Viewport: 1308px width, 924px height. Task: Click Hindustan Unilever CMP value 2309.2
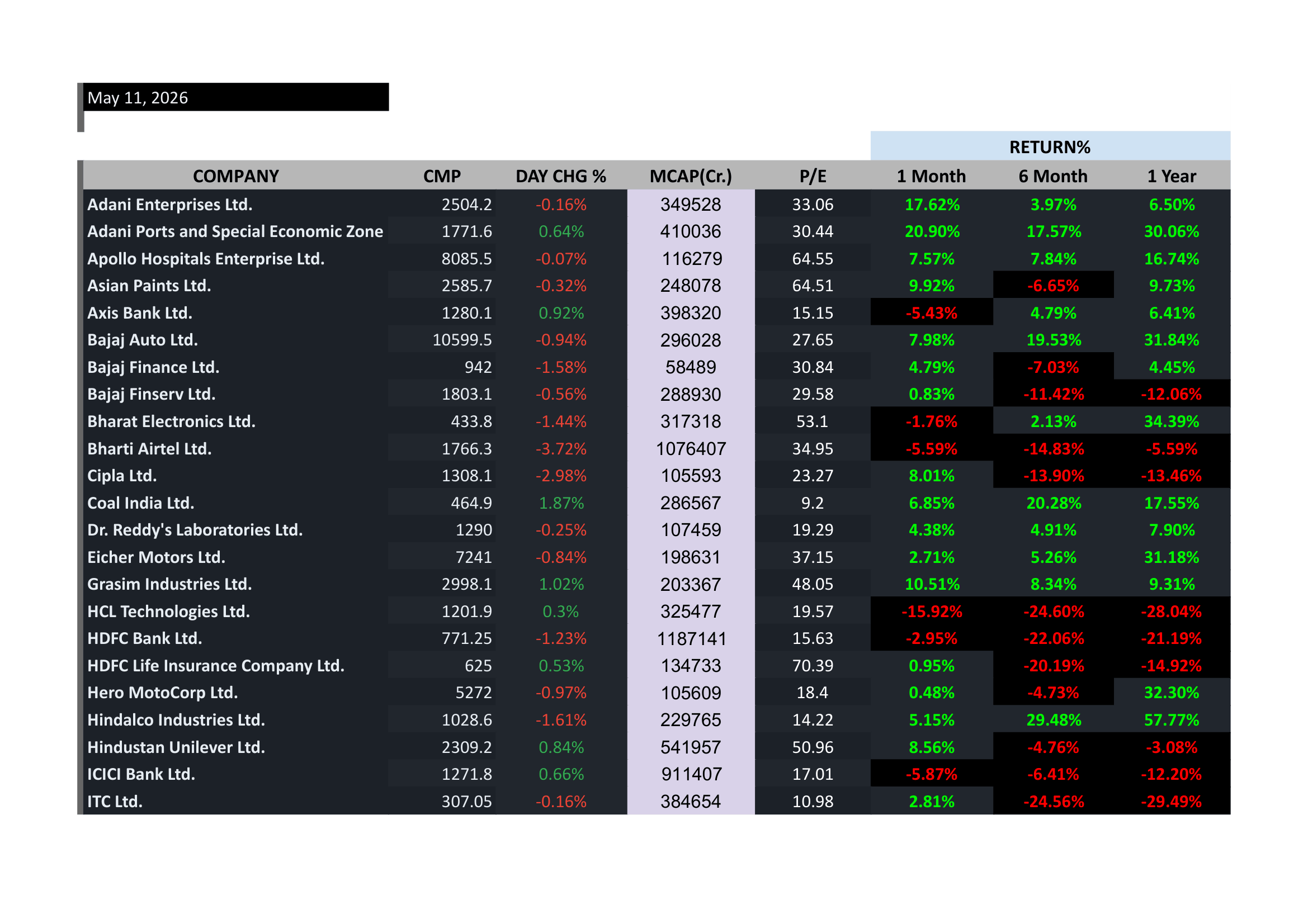pyautogui.click(x=466, y=747)
